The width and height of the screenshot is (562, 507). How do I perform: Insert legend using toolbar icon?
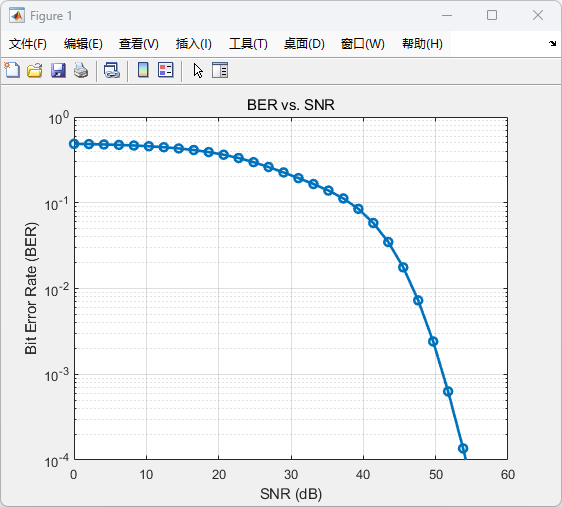[x=166, y=70]
